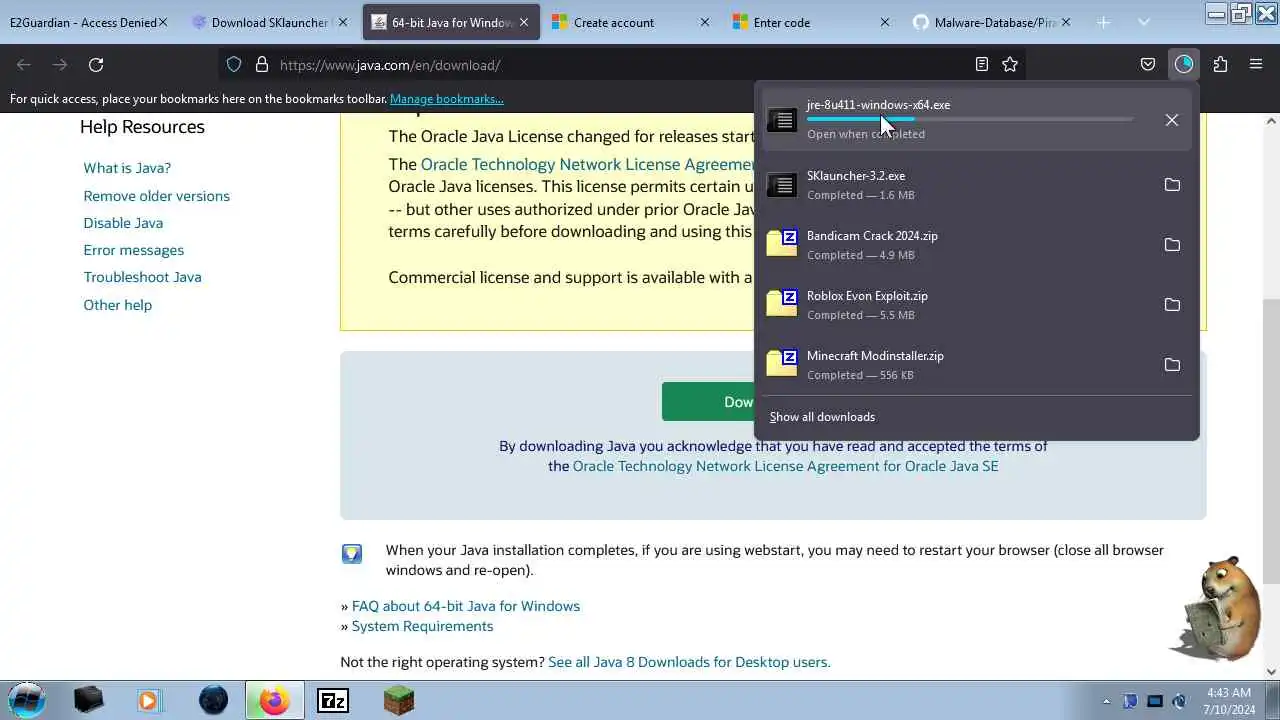This screenshot has width=1280, height=720.
Task: Open the extensions puzzle icon
Action: coord(1220,65)
